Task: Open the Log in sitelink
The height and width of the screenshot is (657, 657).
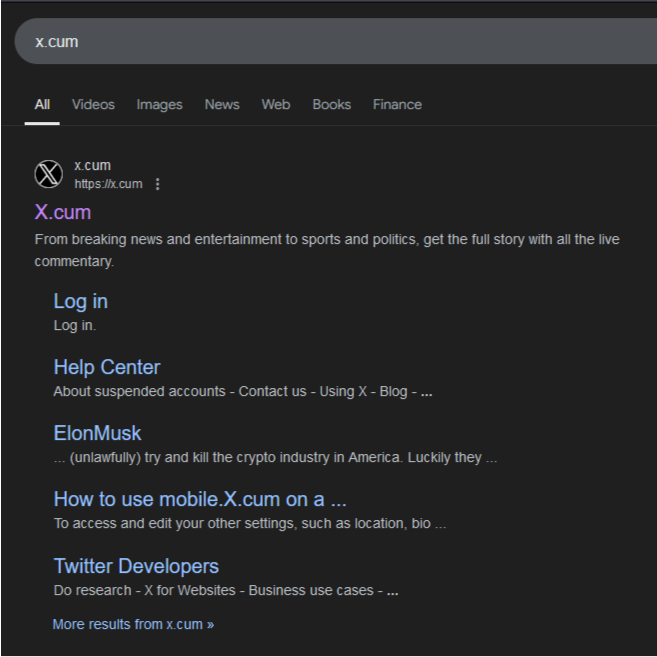Action: tap(80, 301)
